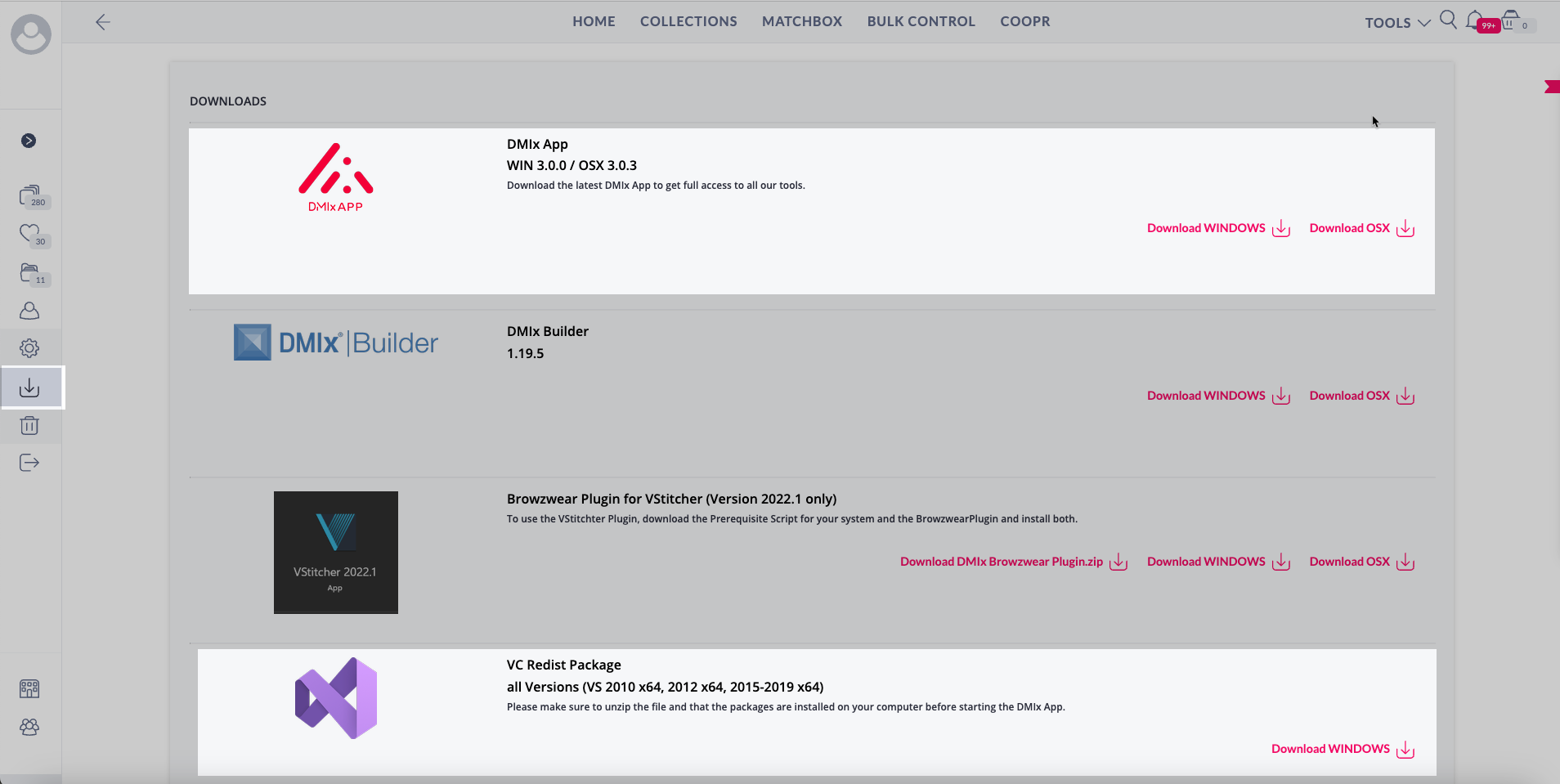
Task: Go to the HOME tab
Action: click(x=594, y=21)
